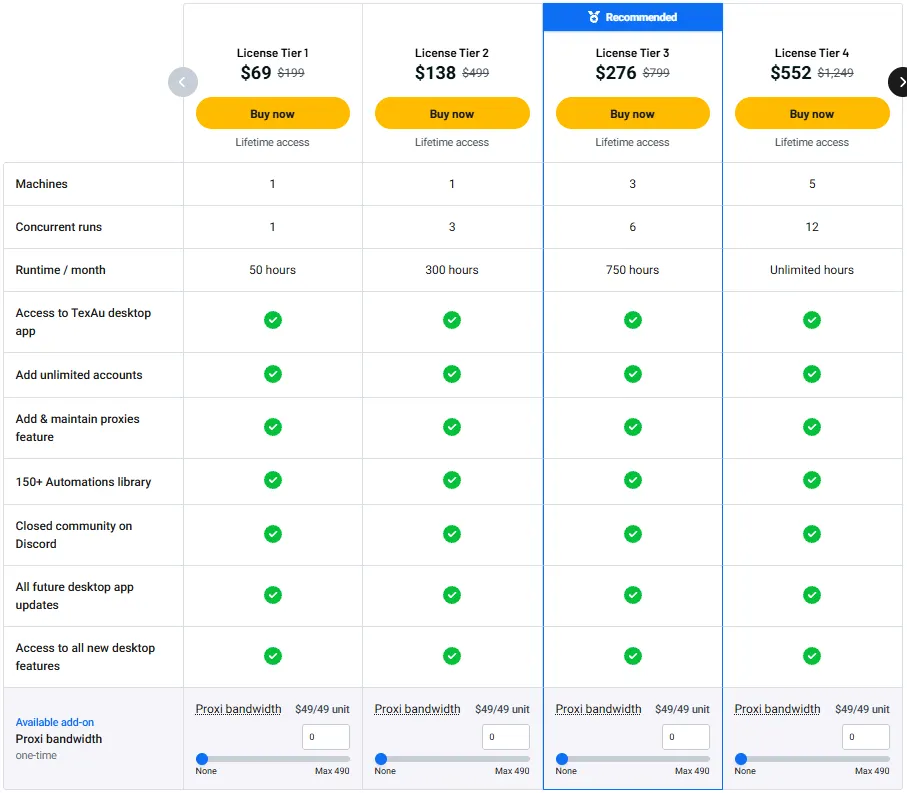
Task: Click Tier 3 Discord community checkmark
Action: point(632,534)
